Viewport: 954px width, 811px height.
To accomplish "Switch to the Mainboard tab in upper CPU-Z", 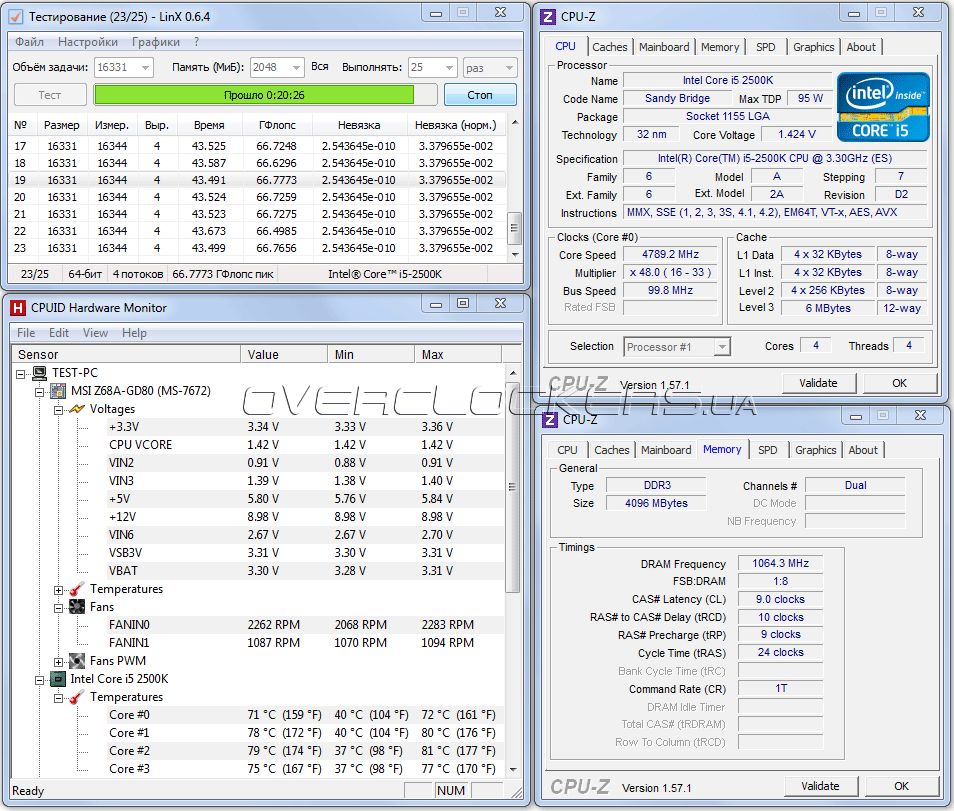I will tap(664, 47).
